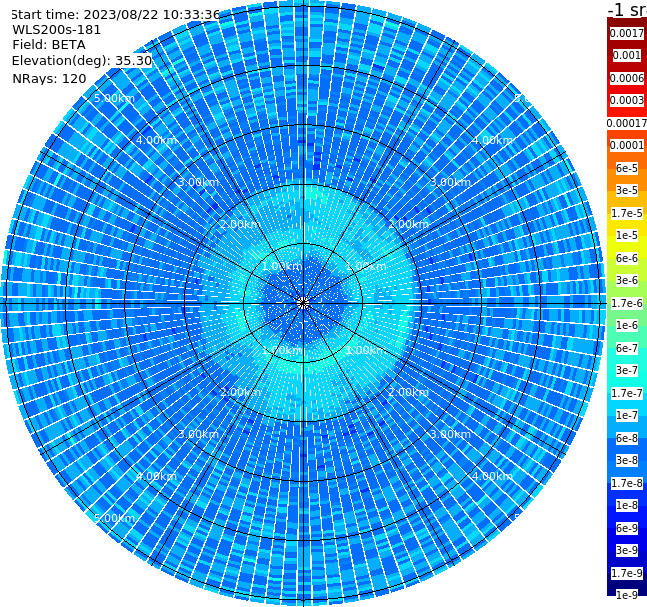Select the 2.00km label in upper-right quadrant
This screenshot has height=607, width=647.
[409, 224]
